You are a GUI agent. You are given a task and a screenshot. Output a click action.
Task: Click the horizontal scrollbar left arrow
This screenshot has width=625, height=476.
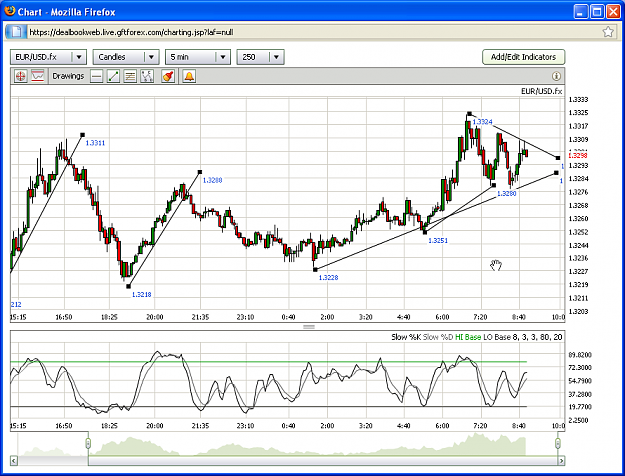[x=14, y=461]
